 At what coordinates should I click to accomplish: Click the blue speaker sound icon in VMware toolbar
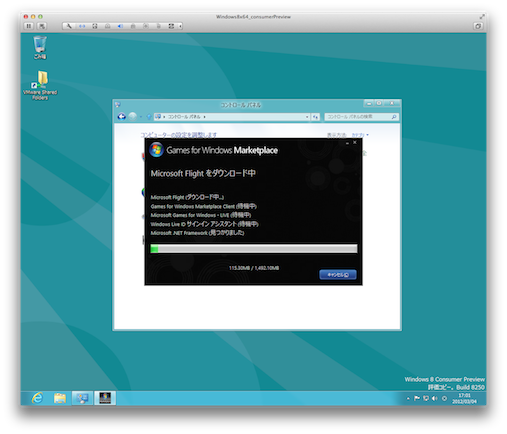(x=120, y=26)
